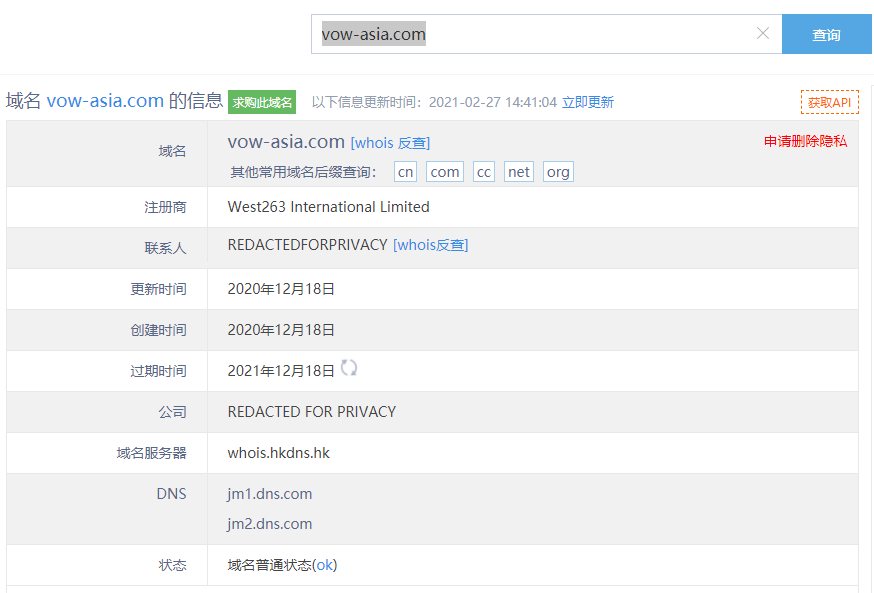Open the 获取API button
The height and width of the screenshot is (593, 874).
click(829, 102)
